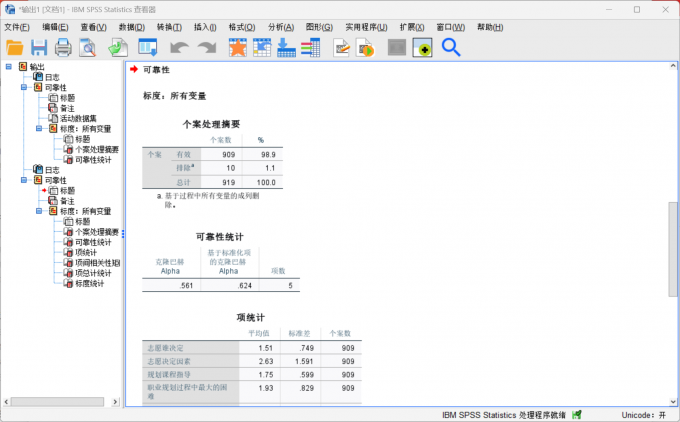Open the 转换(T) menu

click(169, 27)
